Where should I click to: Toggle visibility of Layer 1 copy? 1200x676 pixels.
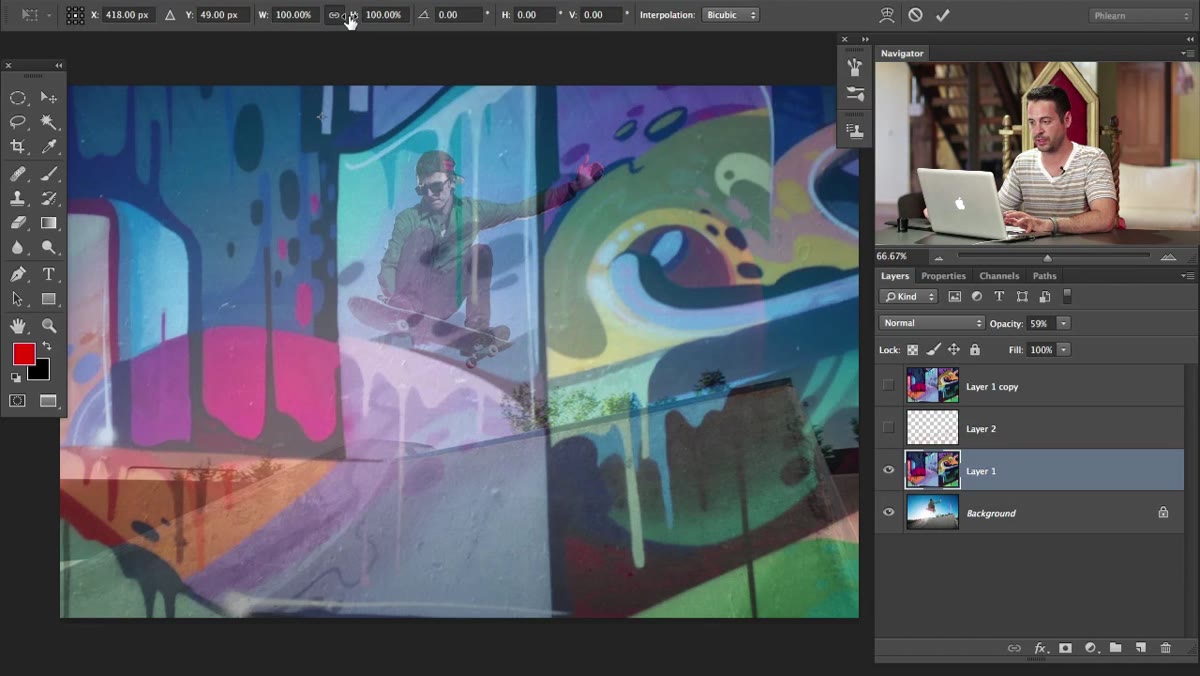(x=888, y=386)
